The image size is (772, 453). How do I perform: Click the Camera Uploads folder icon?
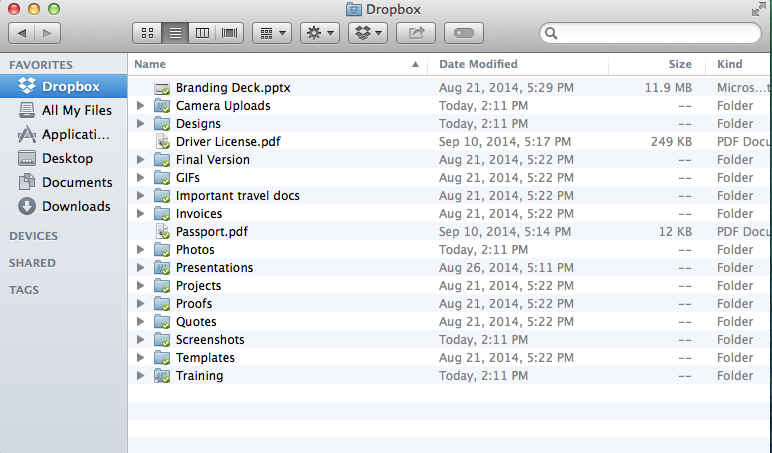162,106
